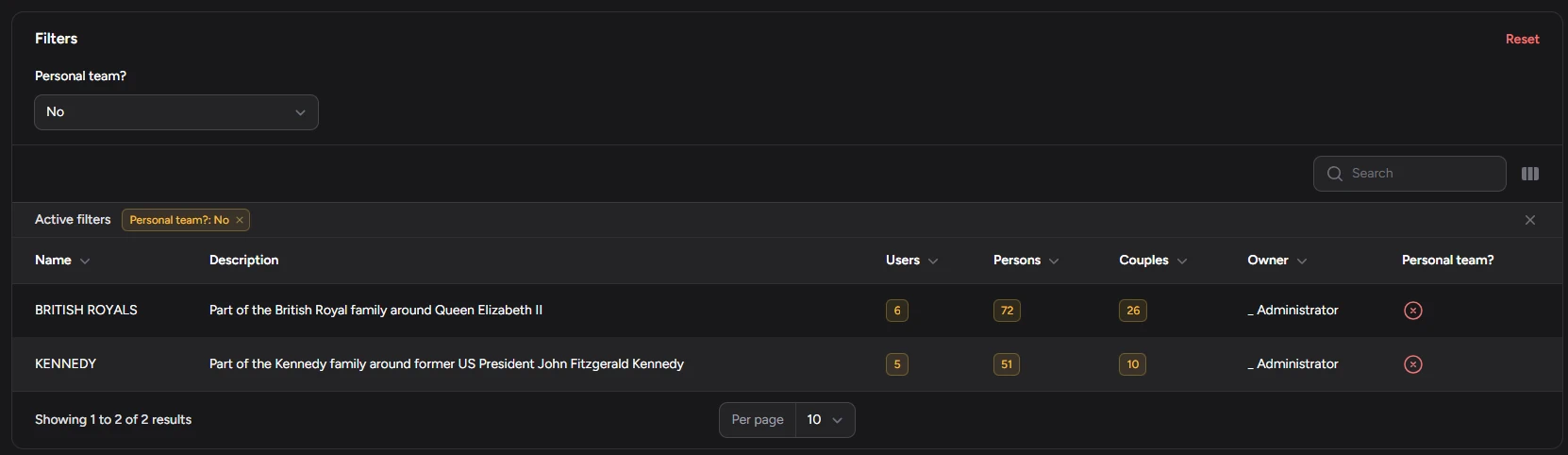This screenshot has width=1568, height=455.
Task: Open the Per page dropdown
Action: tap(825, 420)
